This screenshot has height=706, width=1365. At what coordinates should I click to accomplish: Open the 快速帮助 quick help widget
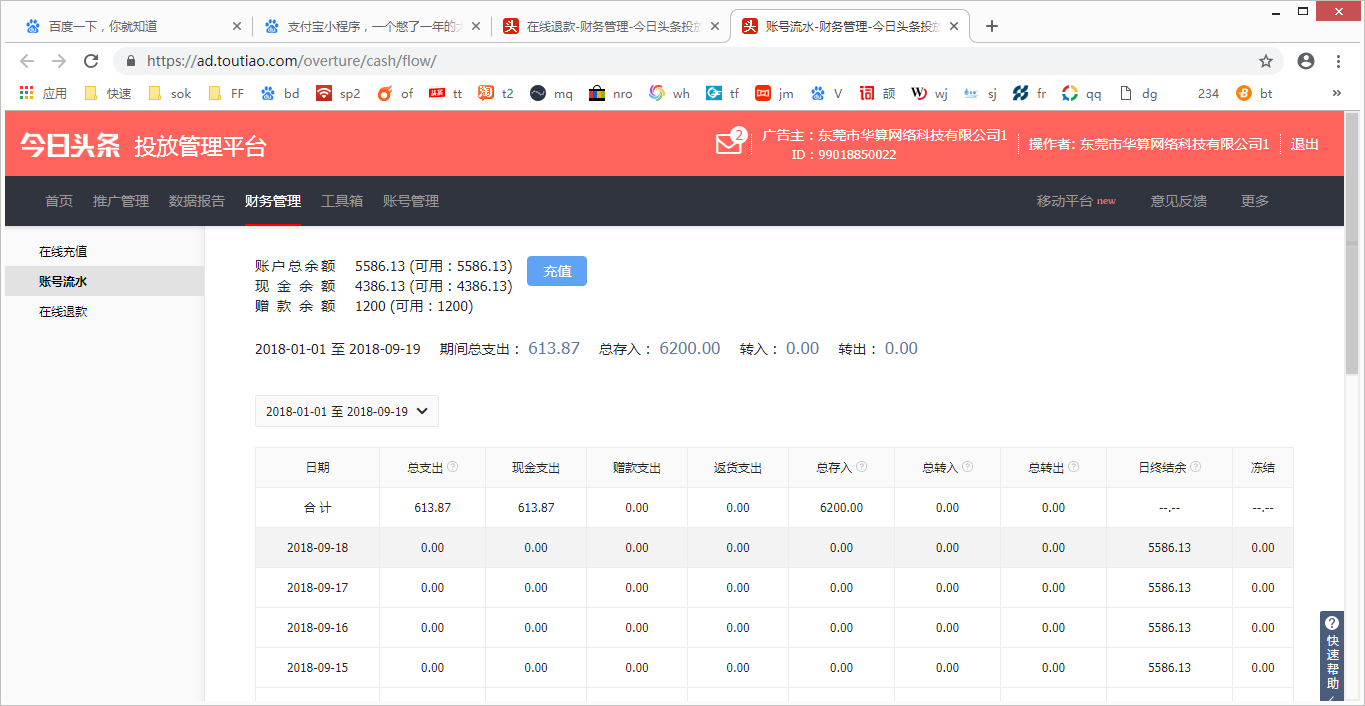pos(1332,656)
